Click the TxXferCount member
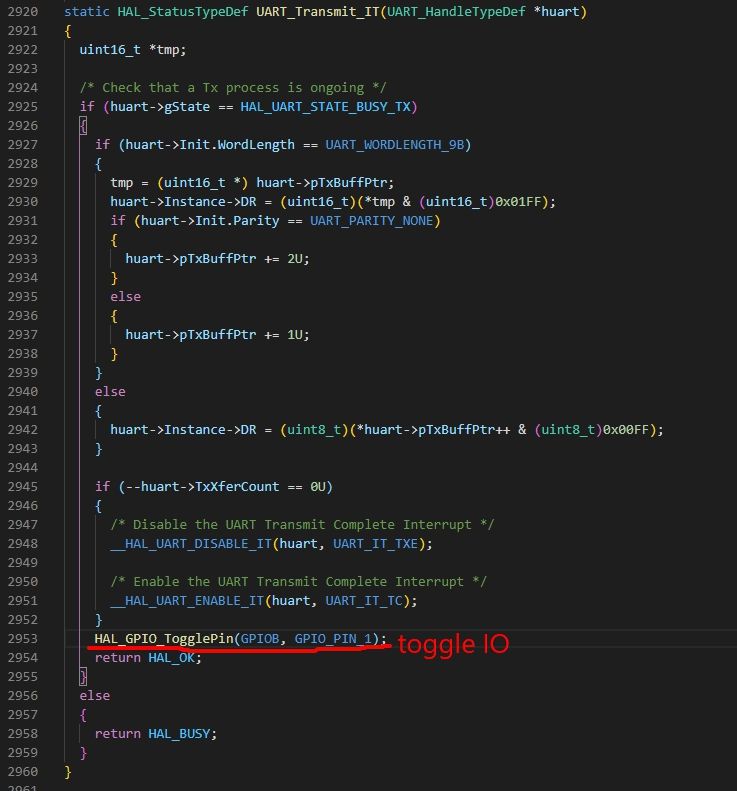Screen dimensions: 737x791 [x=237, y=487]
